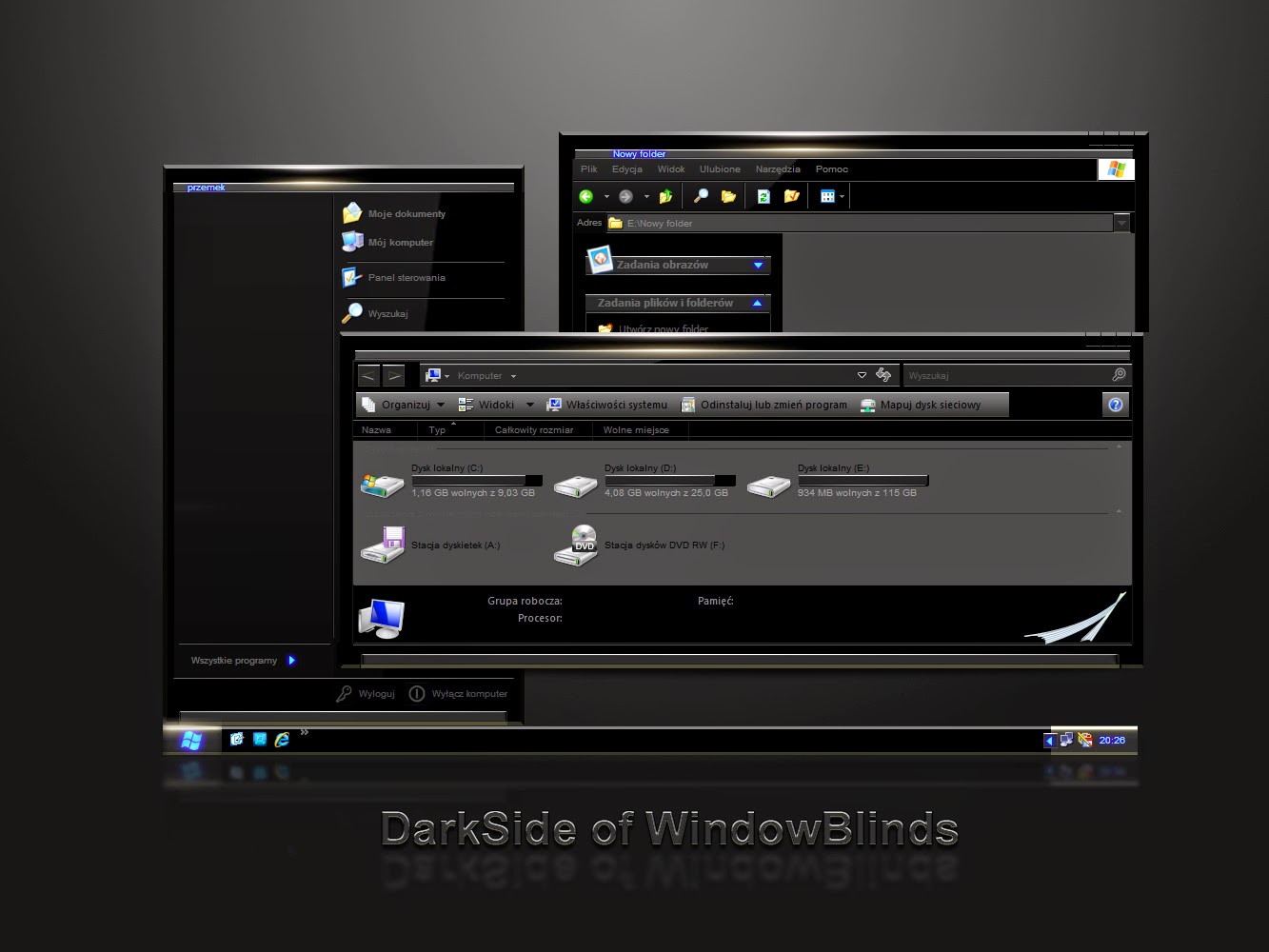Image resolution: width=1269 pixels, height=952 pixels.
Task: Open the Pomoc menu
Action: click(x=832, y=169)
